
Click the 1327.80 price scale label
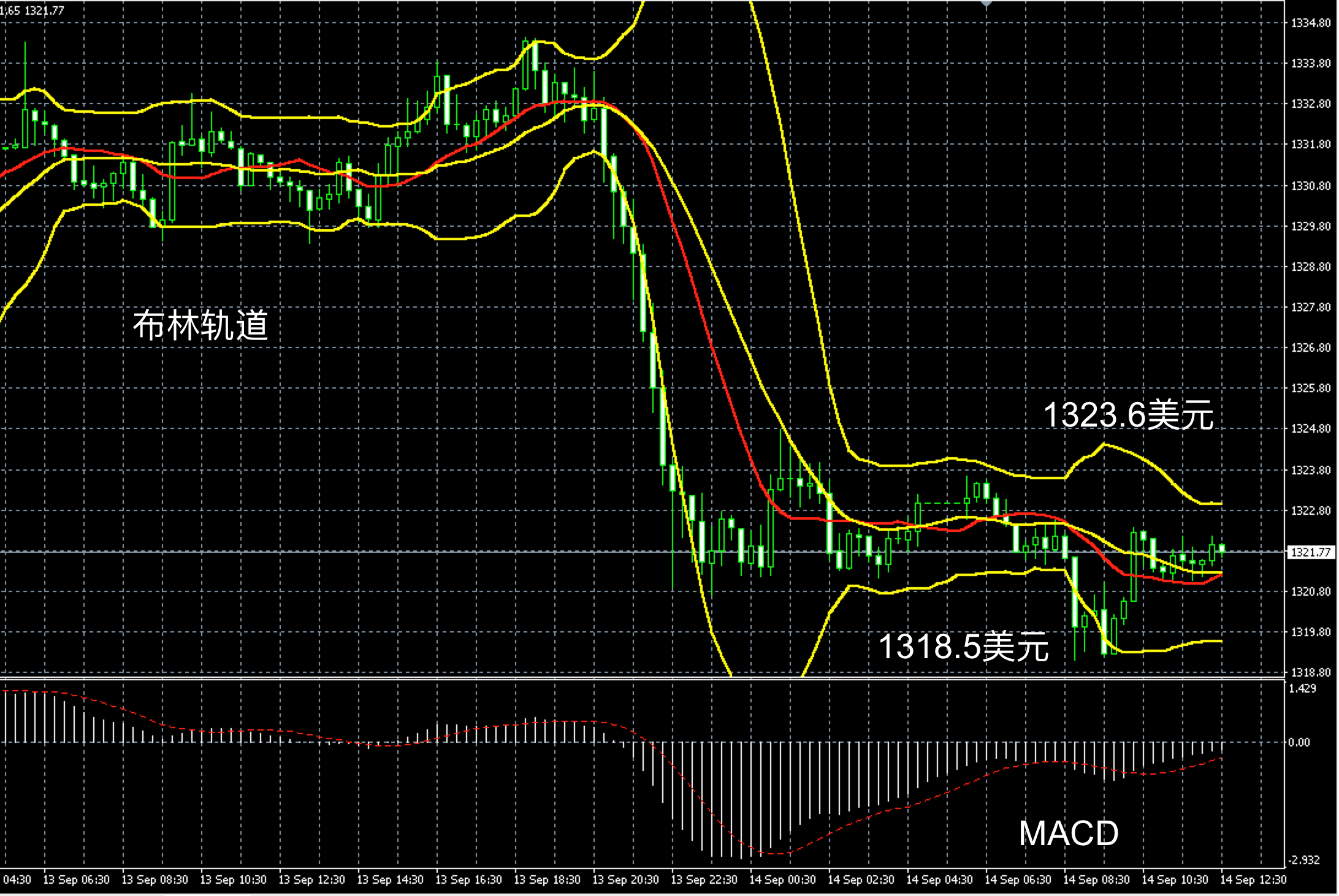coord(1311,307)
